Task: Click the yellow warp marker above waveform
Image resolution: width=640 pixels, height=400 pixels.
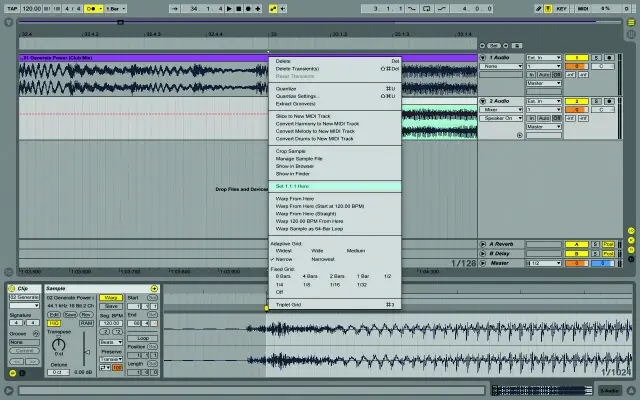Action: coord(267,309)
